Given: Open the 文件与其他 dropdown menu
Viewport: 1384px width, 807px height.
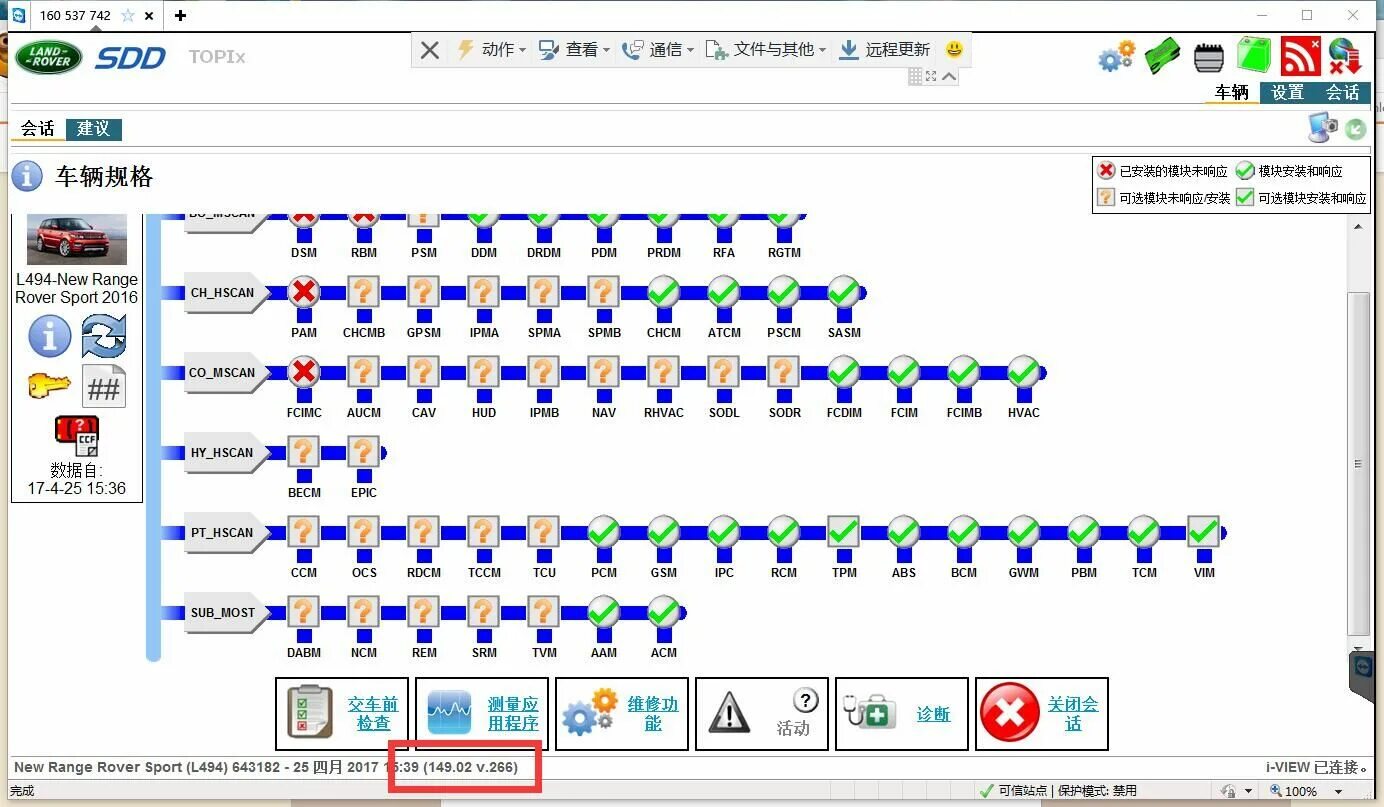Looking at the screenshot, I should pyautogui.click(x=766, y=50).
